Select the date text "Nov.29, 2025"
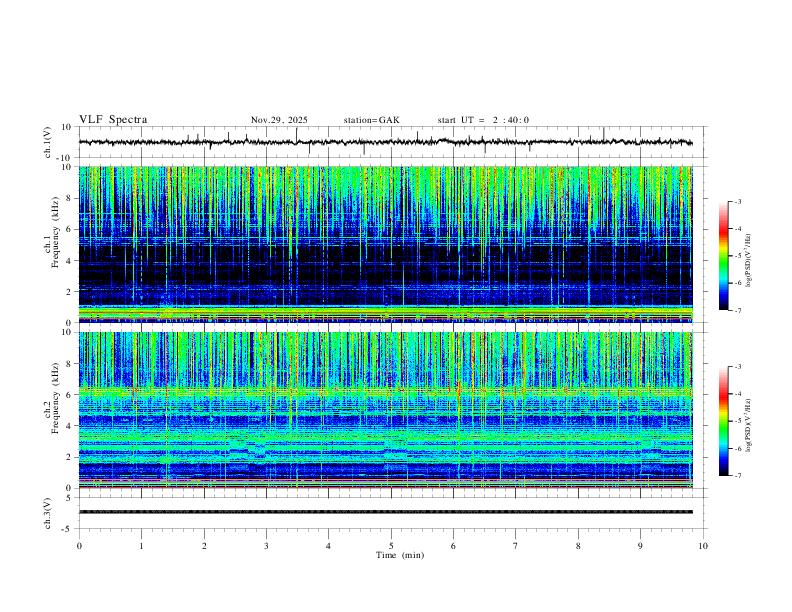Viewport: 792px width, 612px height. pos(279,120)
